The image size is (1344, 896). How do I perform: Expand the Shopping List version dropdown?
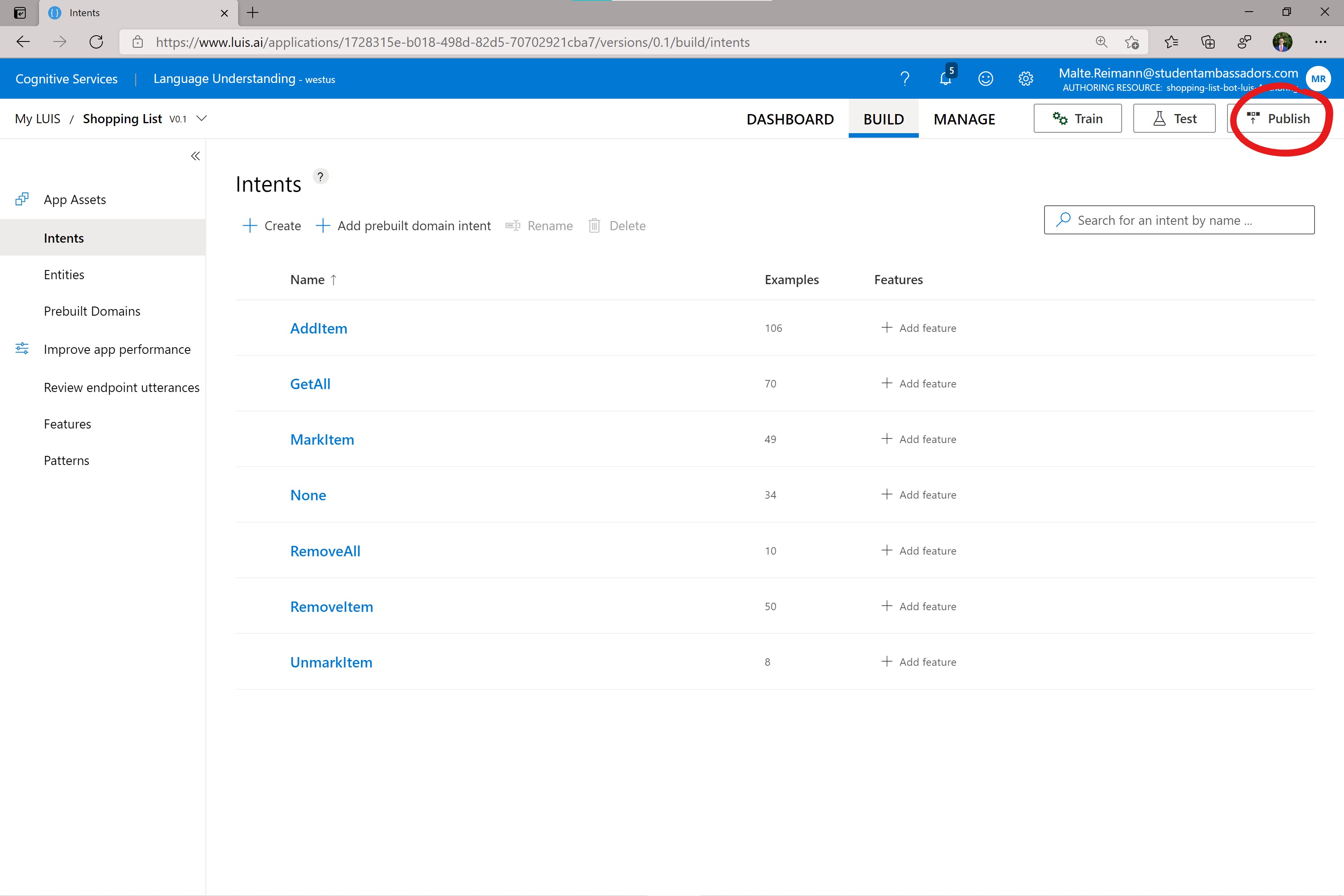[201, 118]
